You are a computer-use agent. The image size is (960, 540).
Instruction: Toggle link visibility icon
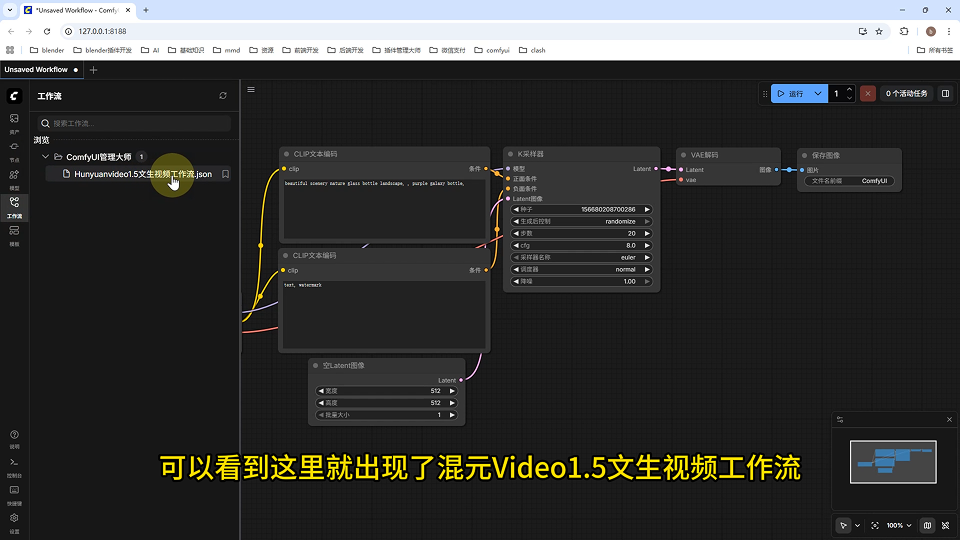tap(945, 525)
